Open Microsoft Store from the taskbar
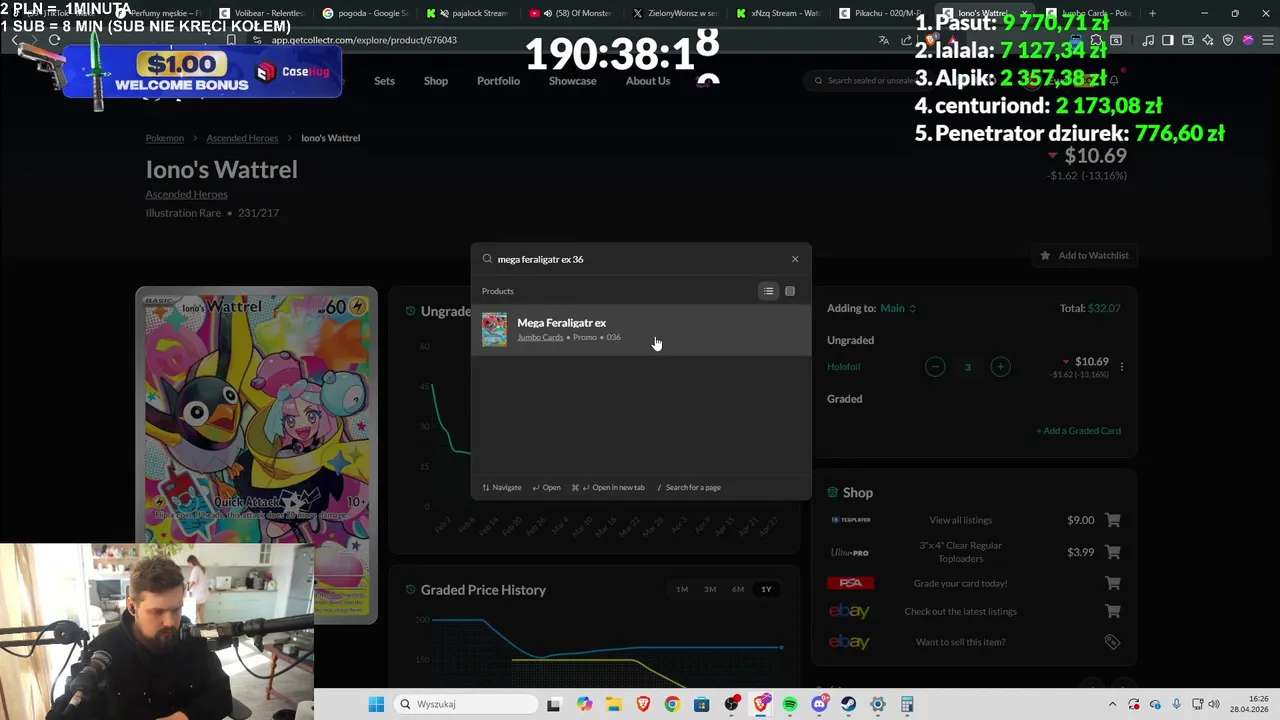This screenshot has width=1280, height=720. [x=702, y=704]
